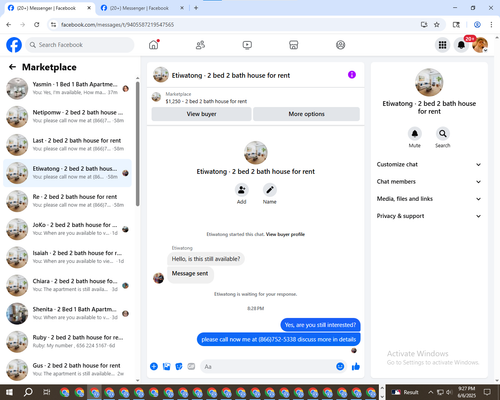Open the Friends icon in top navigation
500x400 pixels.
(x=200, y=45)
